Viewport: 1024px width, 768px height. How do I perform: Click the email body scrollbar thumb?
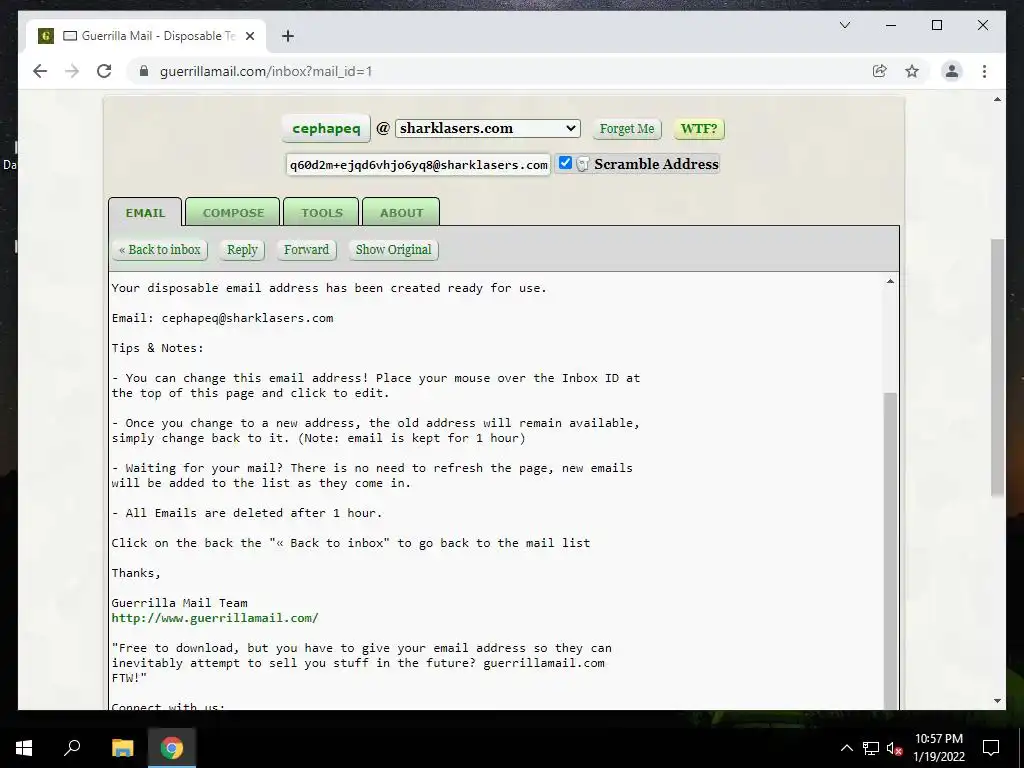(x=890, y=552)
